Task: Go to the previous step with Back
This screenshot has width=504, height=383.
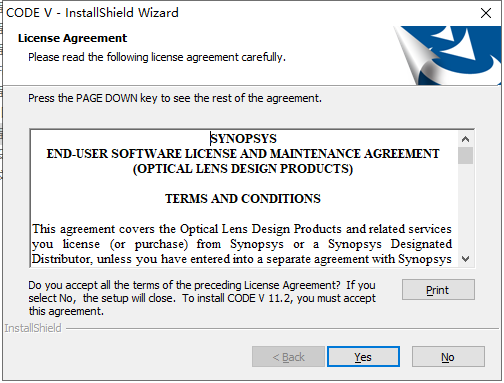Action: click(288, 357)
